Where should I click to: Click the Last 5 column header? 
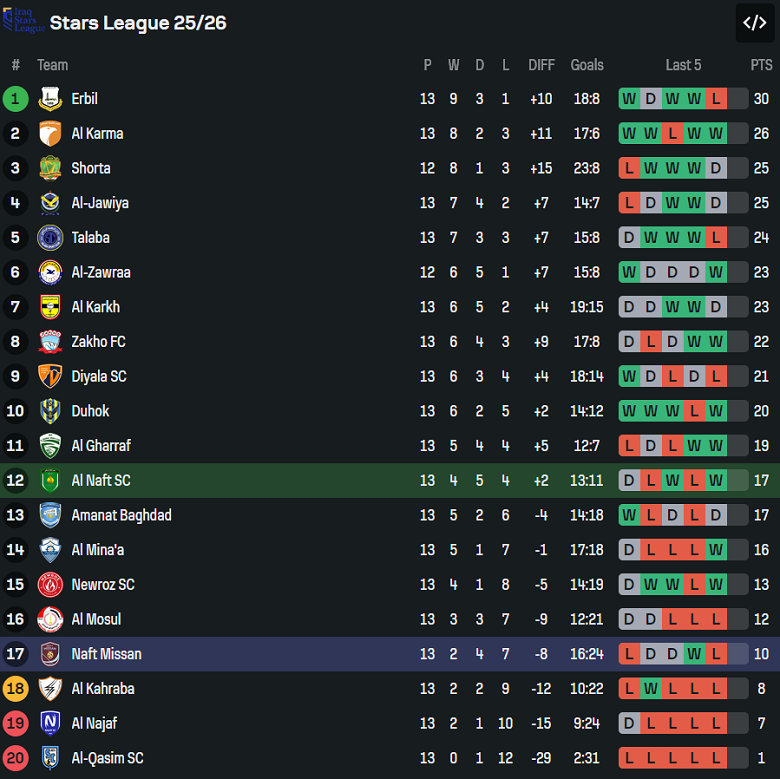pyautogui.click(x=683, y=65)
